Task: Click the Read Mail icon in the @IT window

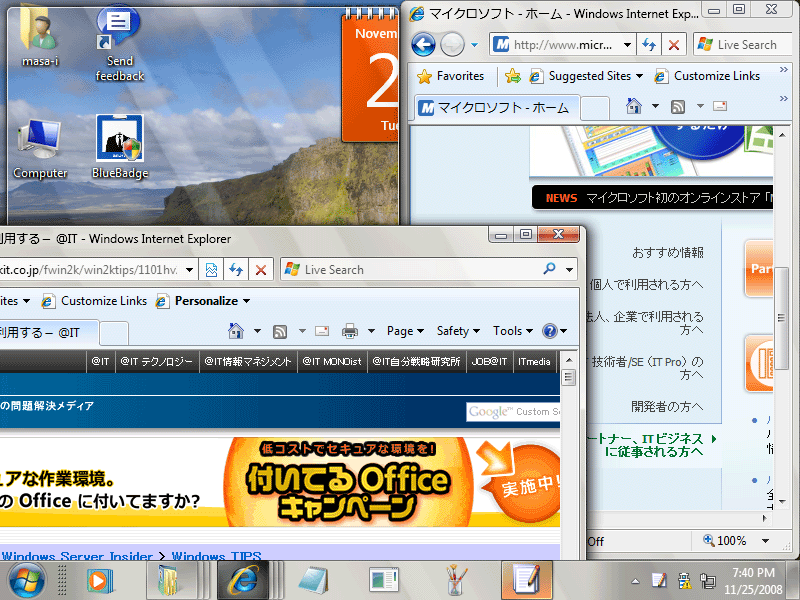Action: tap(322, 331)
